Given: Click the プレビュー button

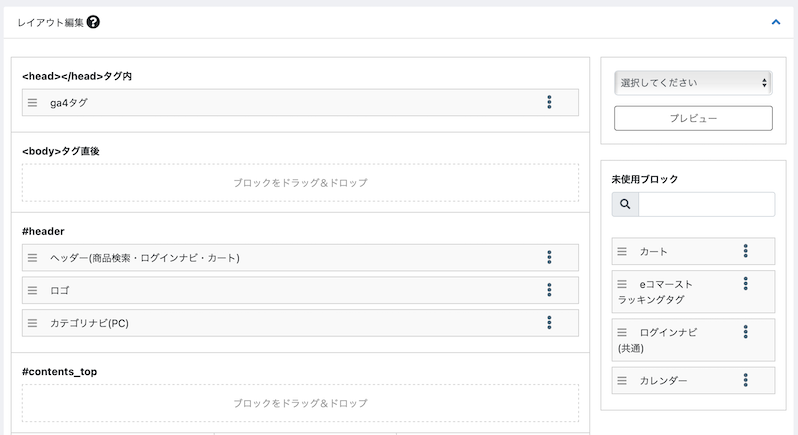Looking at the screenshot, I should click(693, 118).
